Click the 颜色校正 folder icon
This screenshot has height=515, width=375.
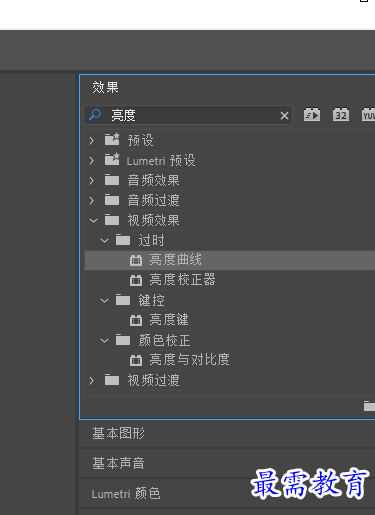123,340
